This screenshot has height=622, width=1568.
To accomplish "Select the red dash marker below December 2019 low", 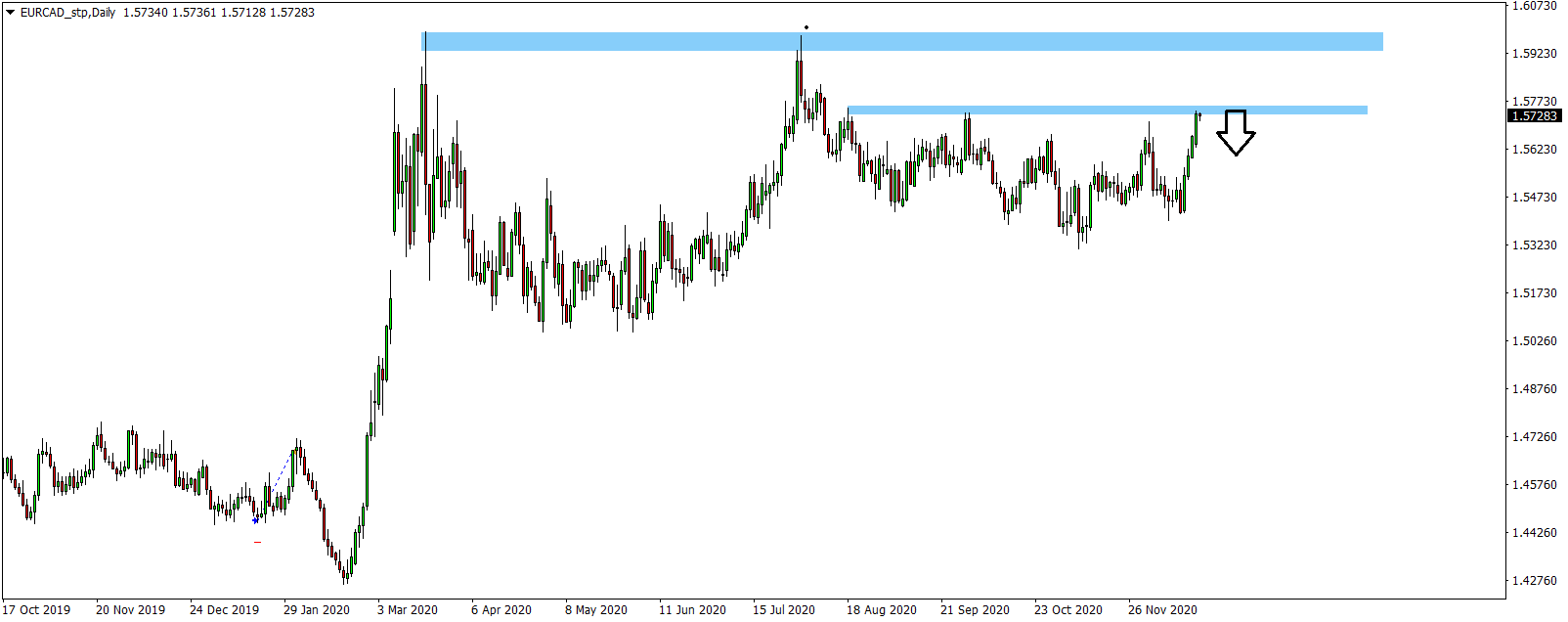I will click(257, 542).
